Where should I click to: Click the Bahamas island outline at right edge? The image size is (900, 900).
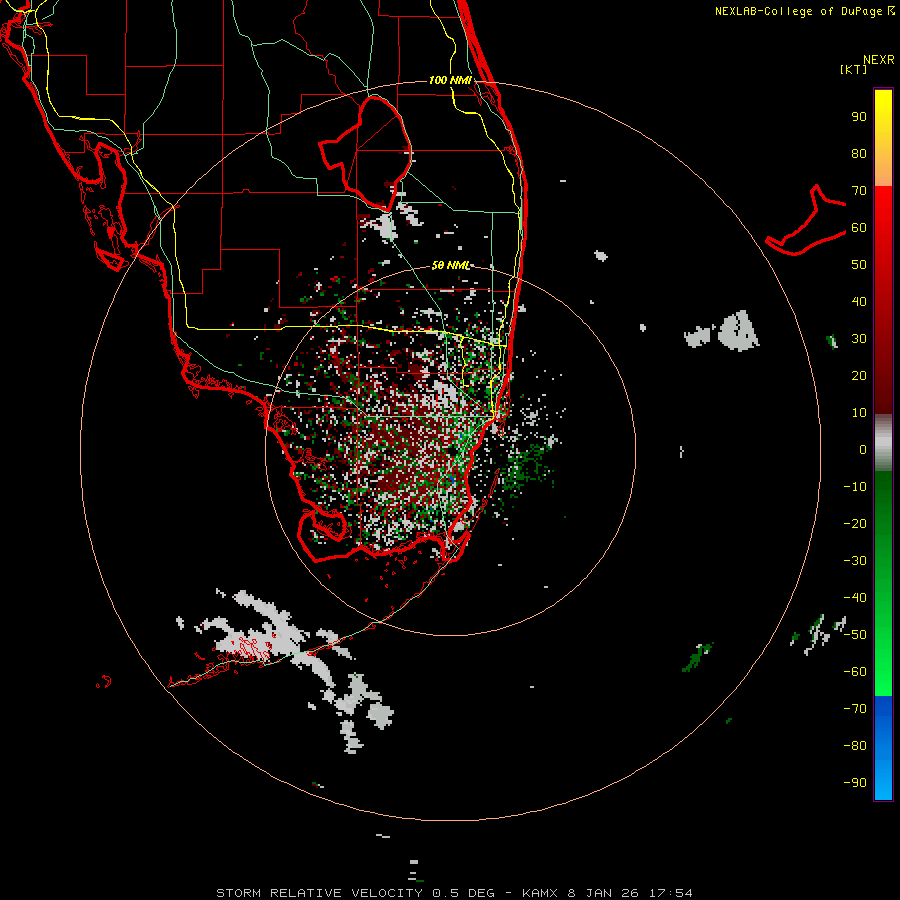pos(806,221)
